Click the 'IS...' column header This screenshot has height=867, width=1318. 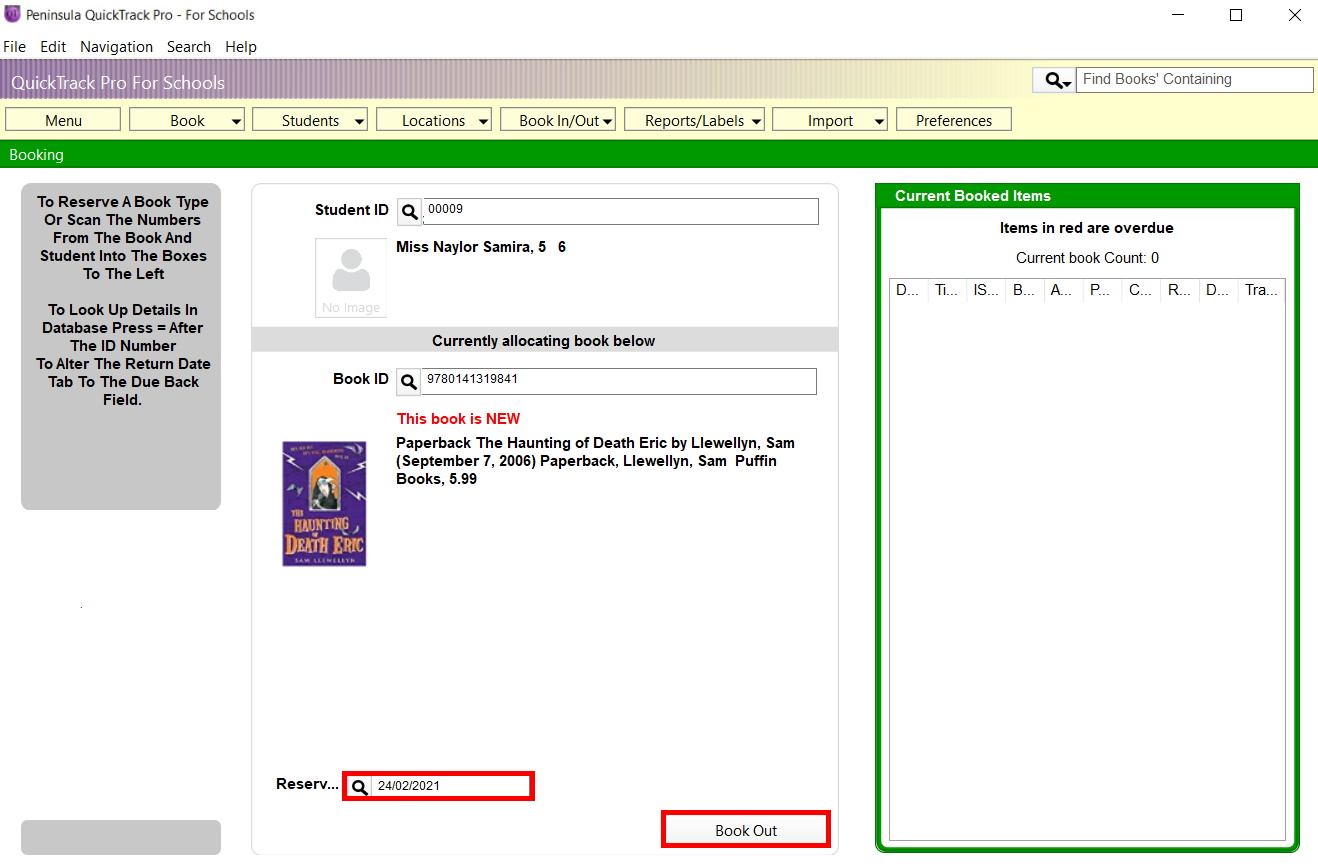[986, 291]
